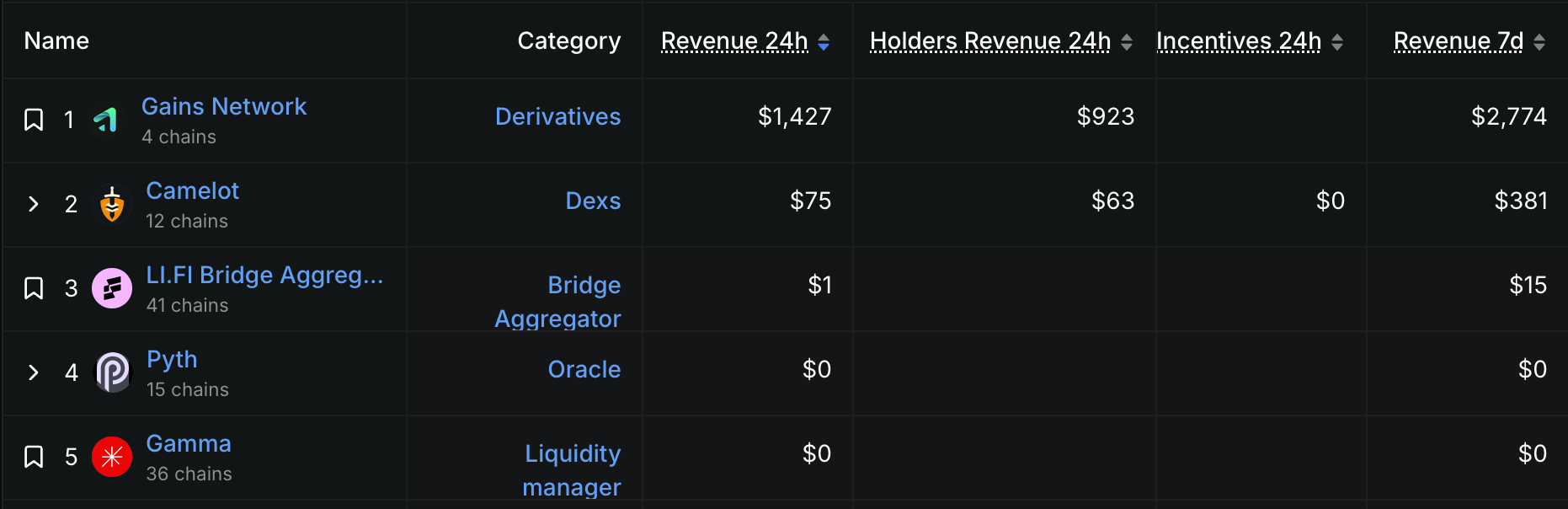Click the Gains Network logo icon
Viewport: 1568px width, 509px height.
[106, 120]
